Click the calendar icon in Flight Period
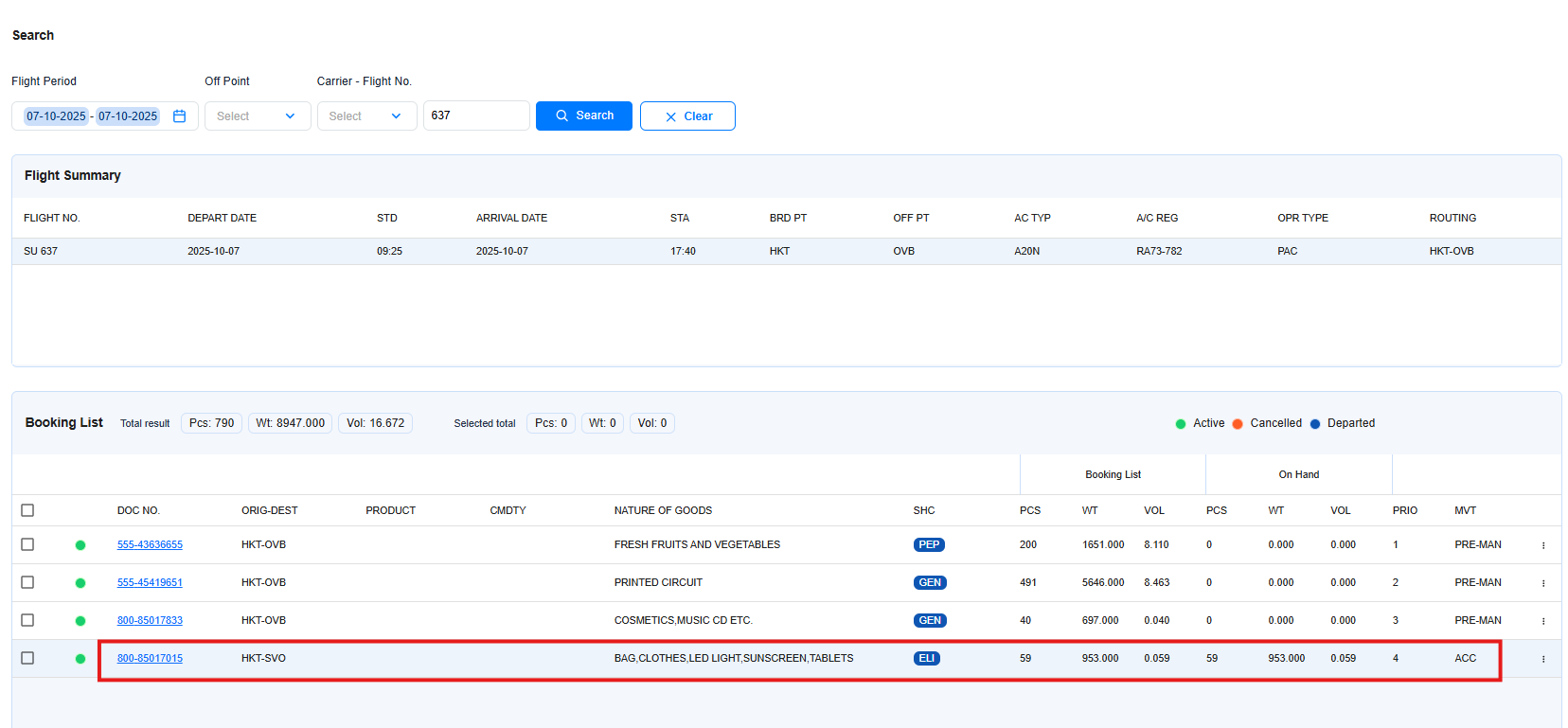Viewport: 1568px width, 728px height. (x=179, y=116)
